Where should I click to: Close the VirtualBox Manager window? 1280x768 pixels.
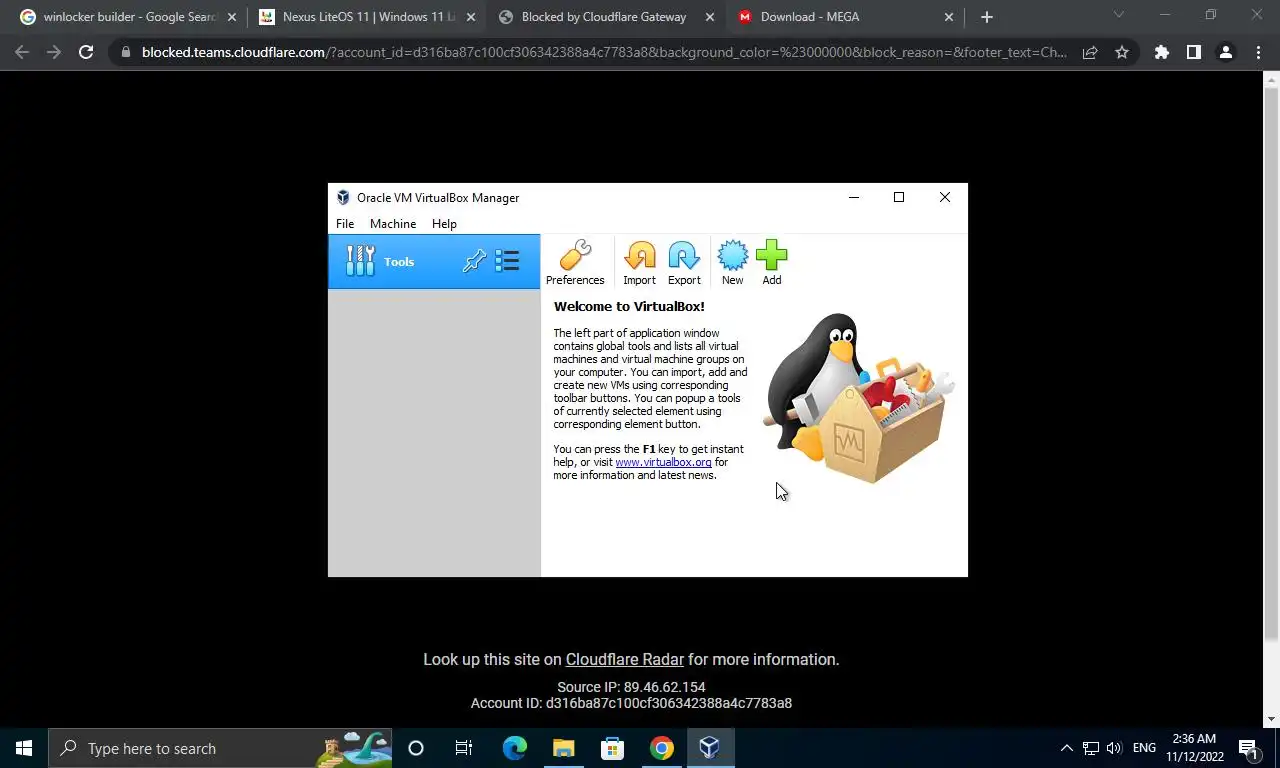click(945, 197)
